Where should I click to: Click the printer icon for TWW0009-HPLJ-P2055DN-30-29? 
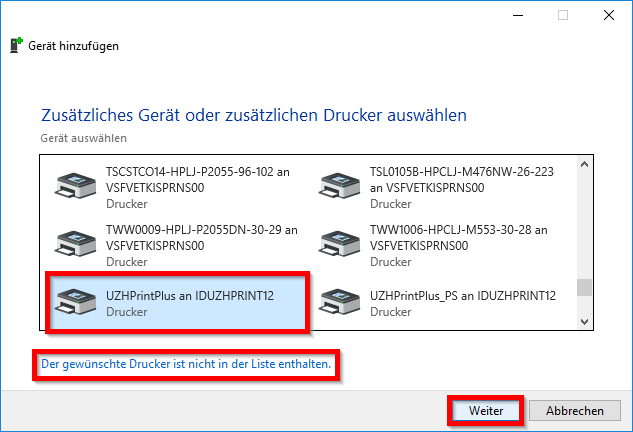[77, 243]
